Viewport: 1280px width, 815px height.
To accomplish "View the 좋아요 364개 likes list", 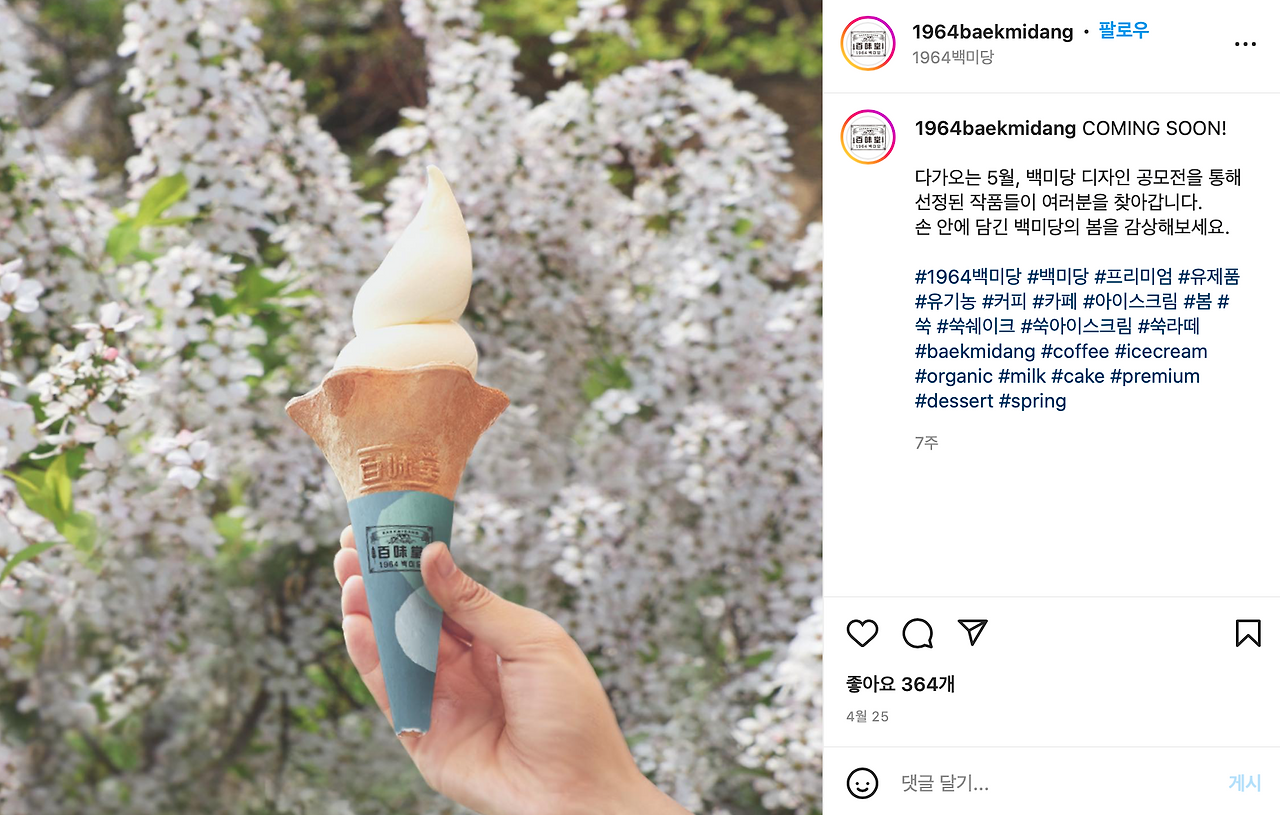I will [x=900, y=684].
